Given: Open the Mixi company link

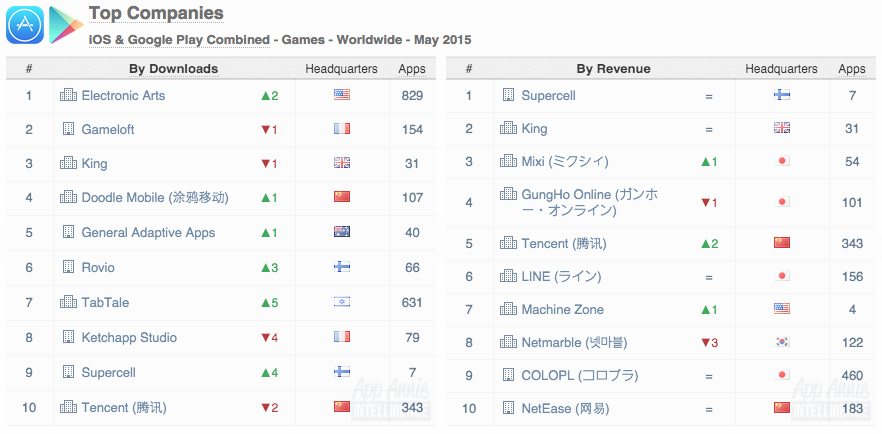Looking at the screenshot, I should (565, 161).
